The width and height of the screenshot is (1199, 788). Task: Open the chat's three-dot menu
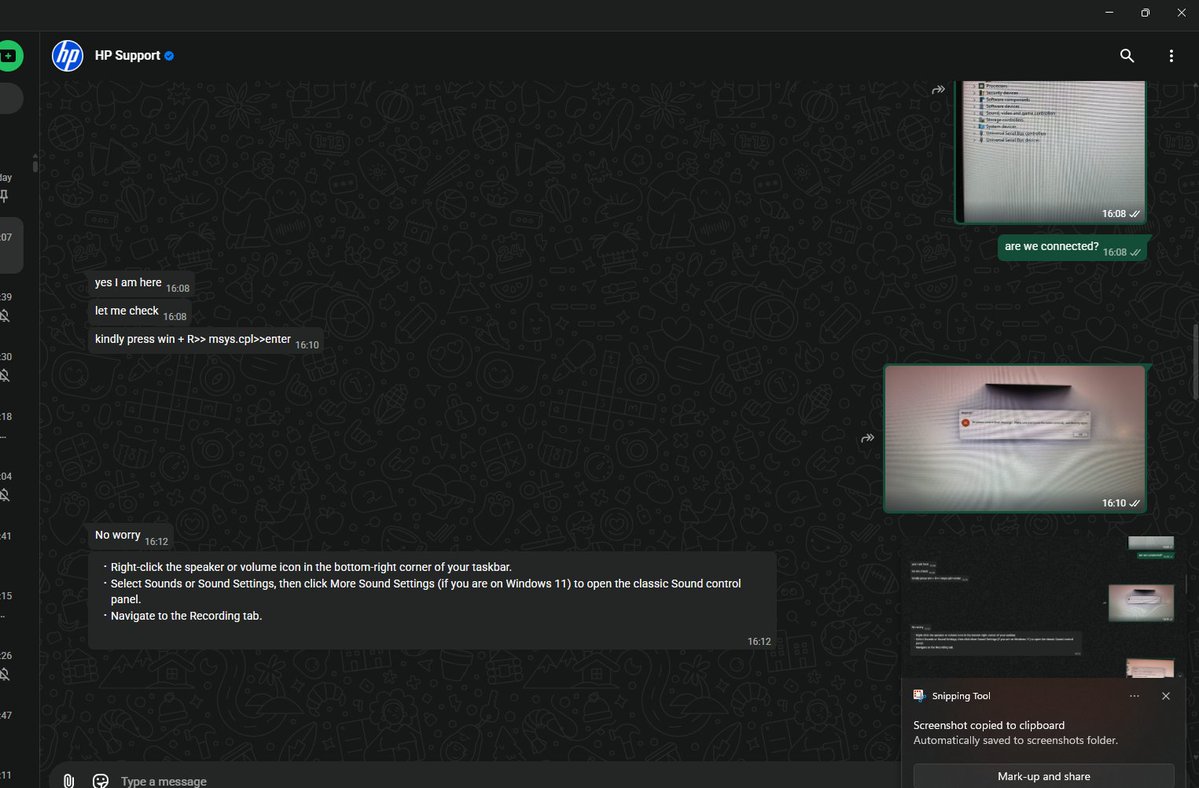click(x=1171, y=56)
